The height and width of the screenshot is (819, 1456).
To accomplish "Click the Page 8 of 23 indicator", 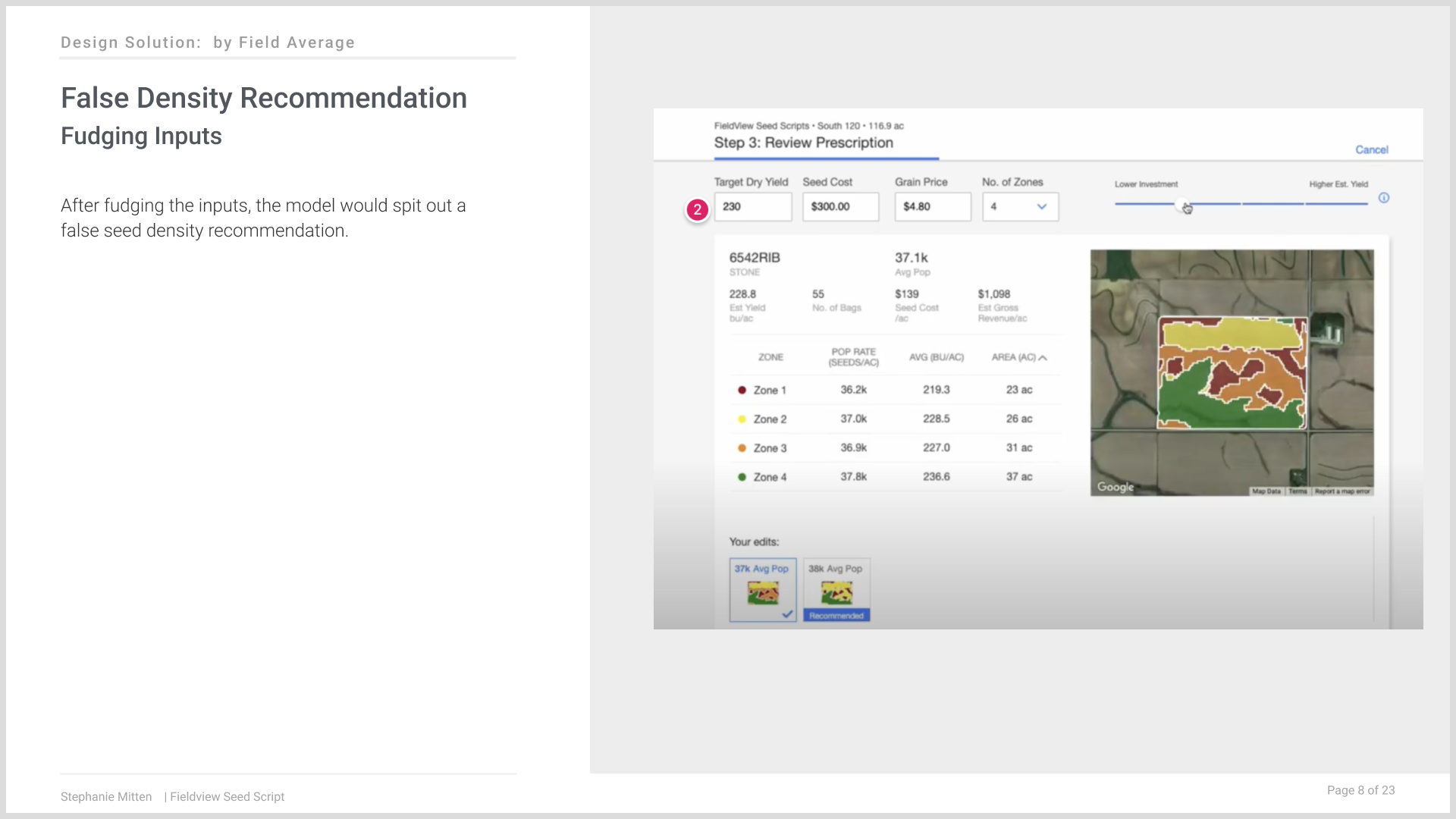I will tap(1360, 790).
